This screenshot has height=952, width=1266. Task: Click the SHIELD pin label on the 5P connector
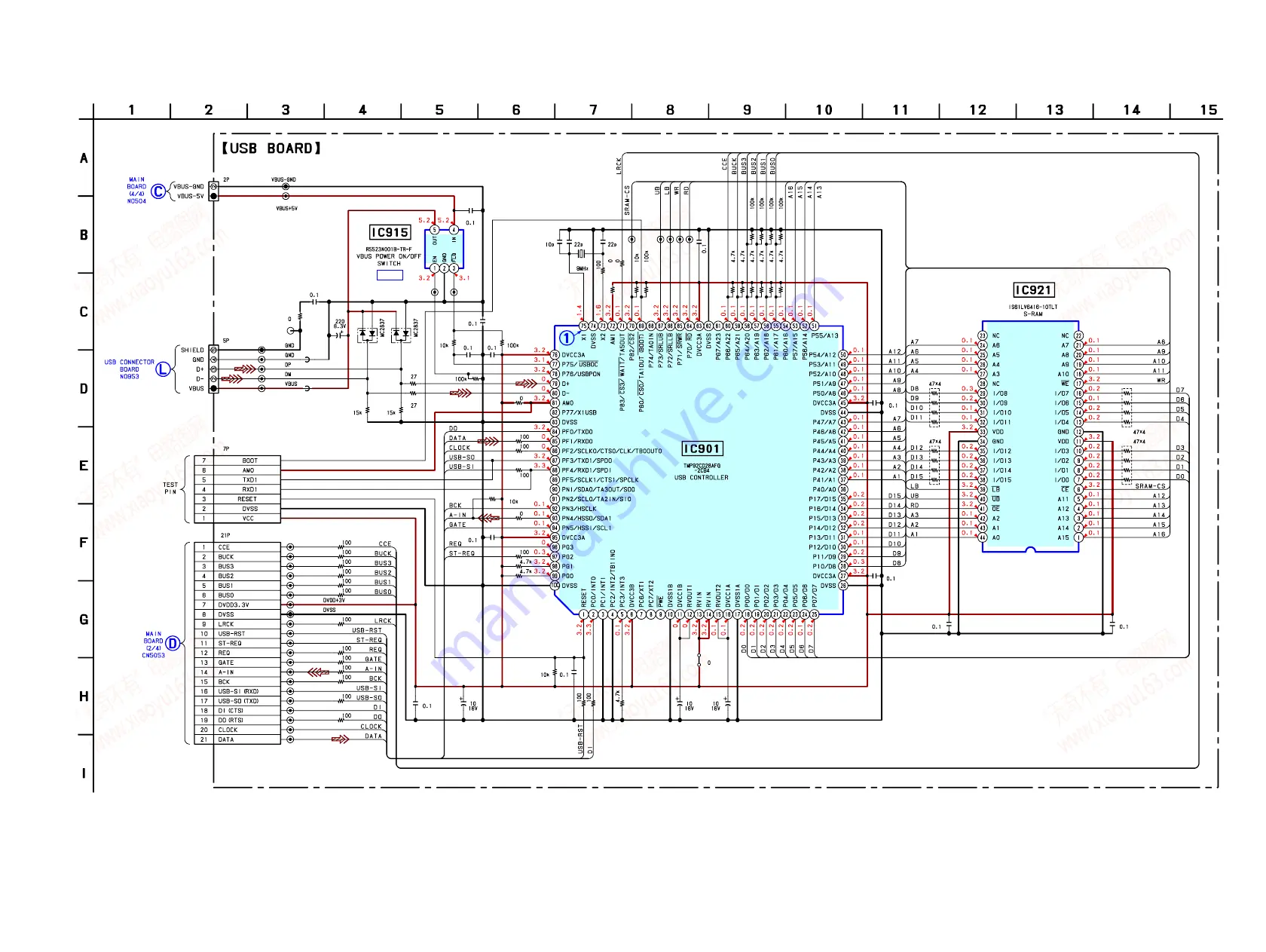(x=192, y=350)
